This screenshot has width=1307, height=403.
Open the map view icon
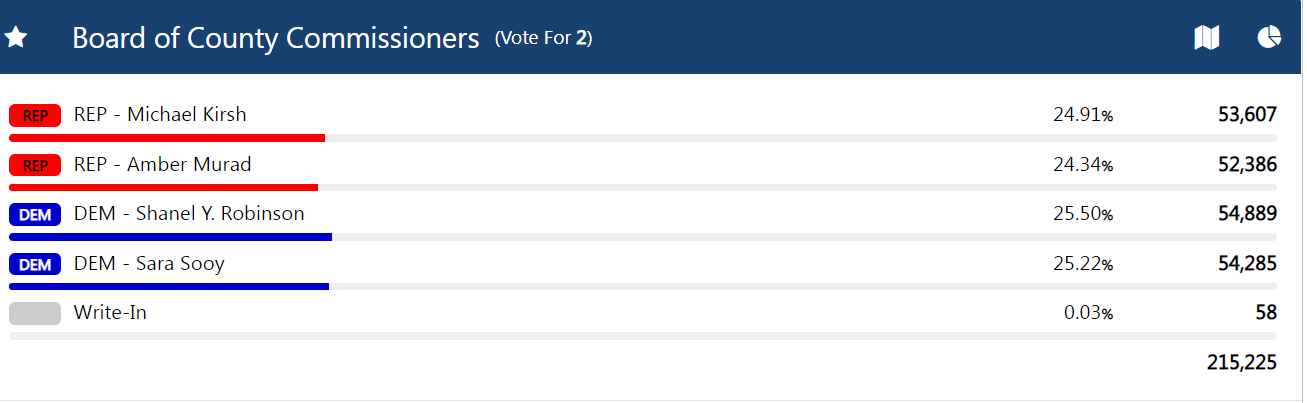[x=1207, y=38]
